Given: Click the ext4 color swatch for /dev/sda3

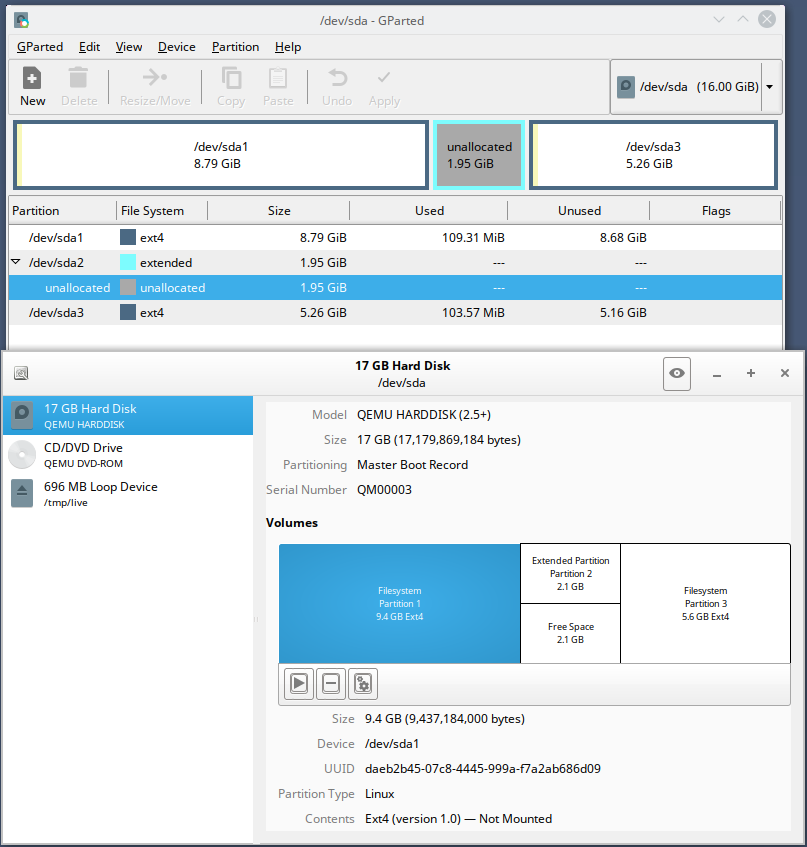Looking at the screenshot, I should (x=128, y=312).
